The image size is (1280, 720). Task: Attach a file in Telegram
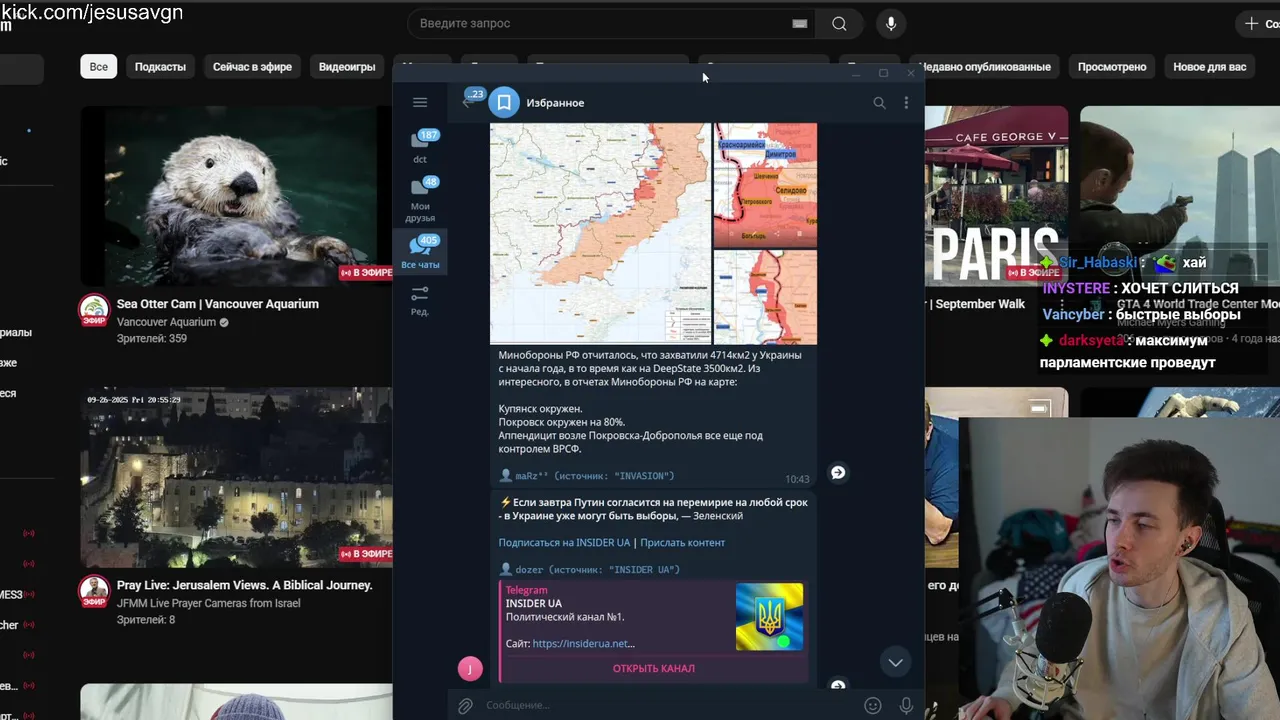point(465,705)
